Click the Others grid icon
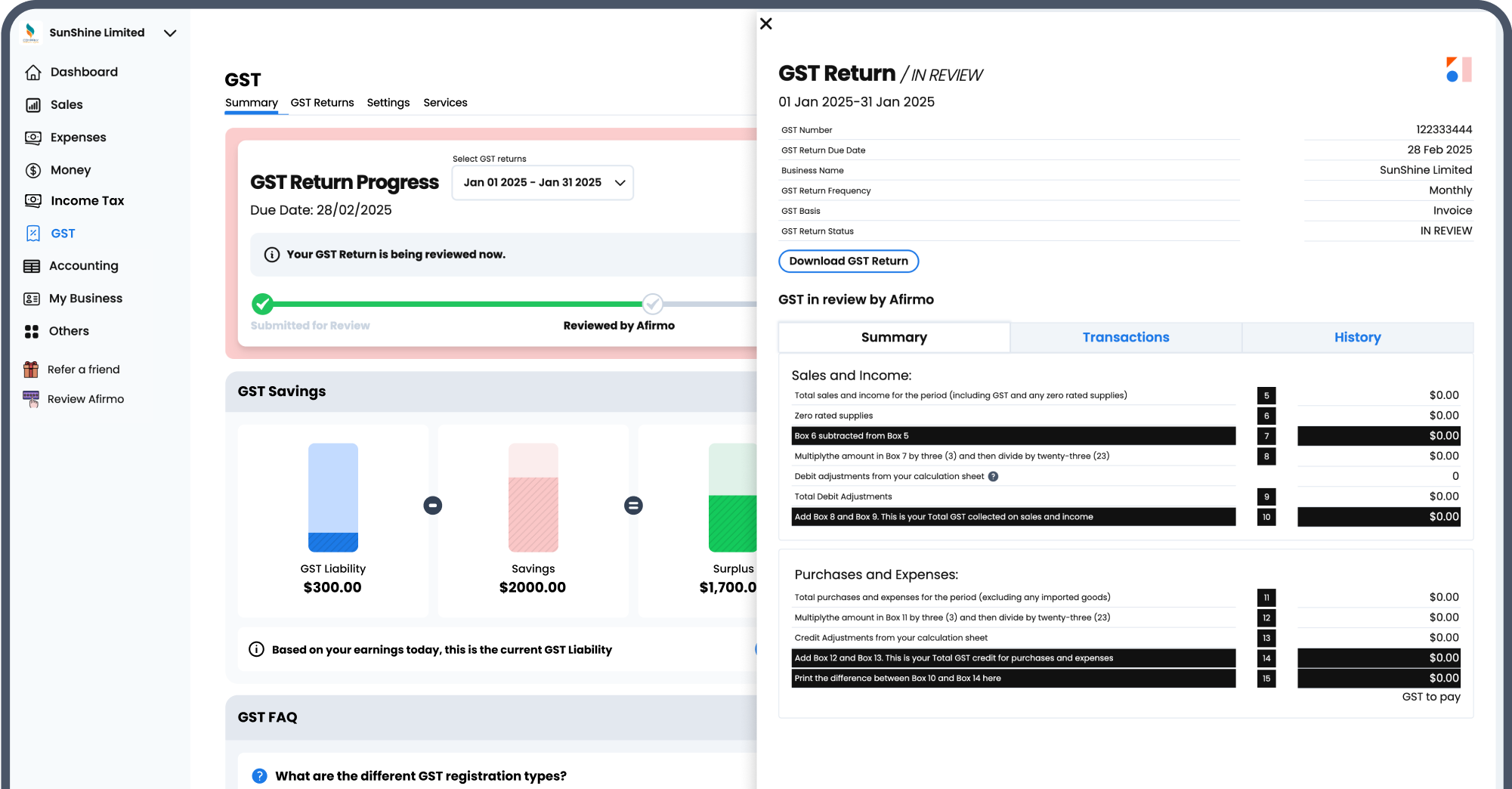Viewport: 1512px width, 789px height. tap(32, 331)
